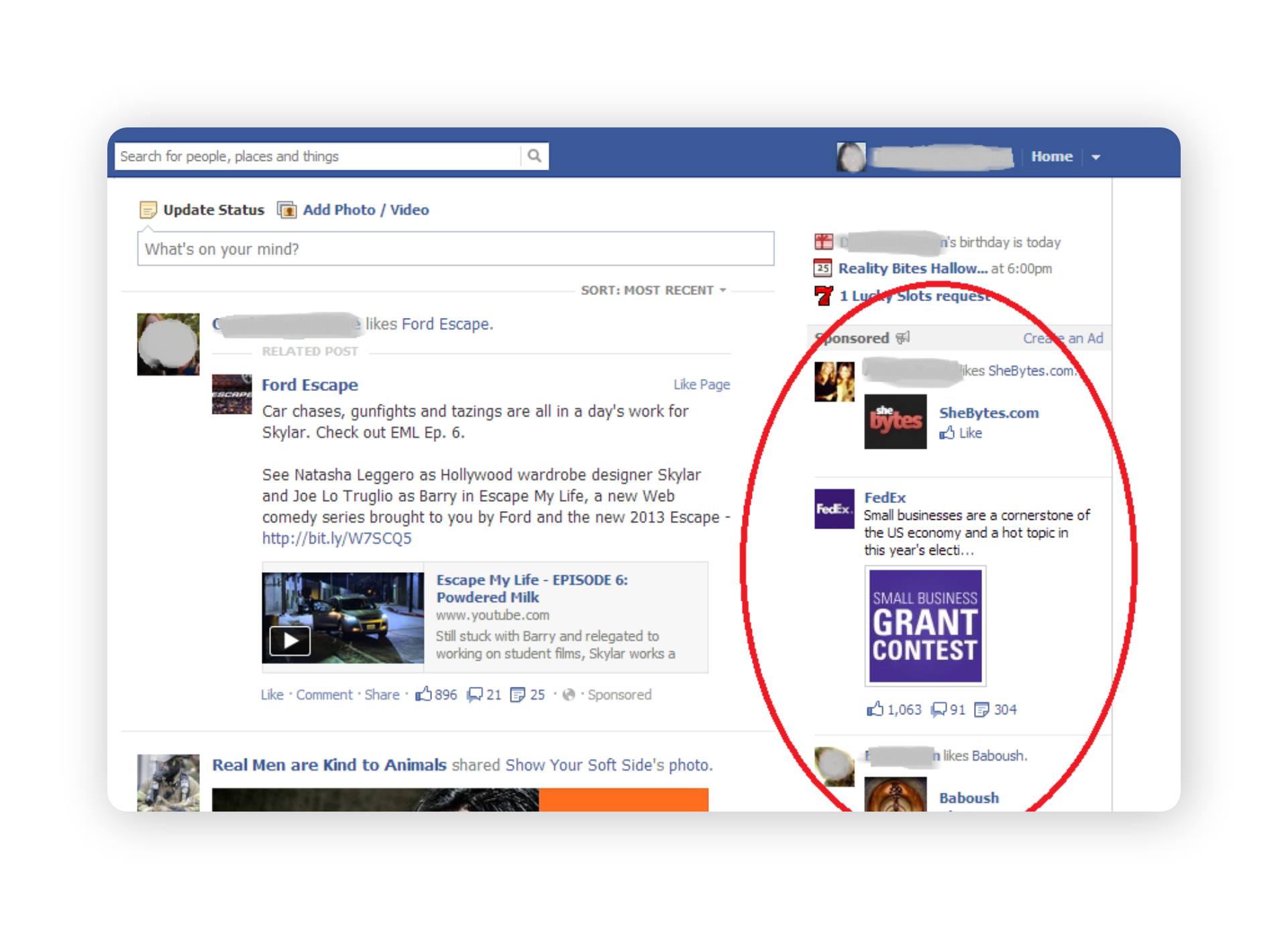
Task: Click the Update Status note icon
Action: (148, 210)
